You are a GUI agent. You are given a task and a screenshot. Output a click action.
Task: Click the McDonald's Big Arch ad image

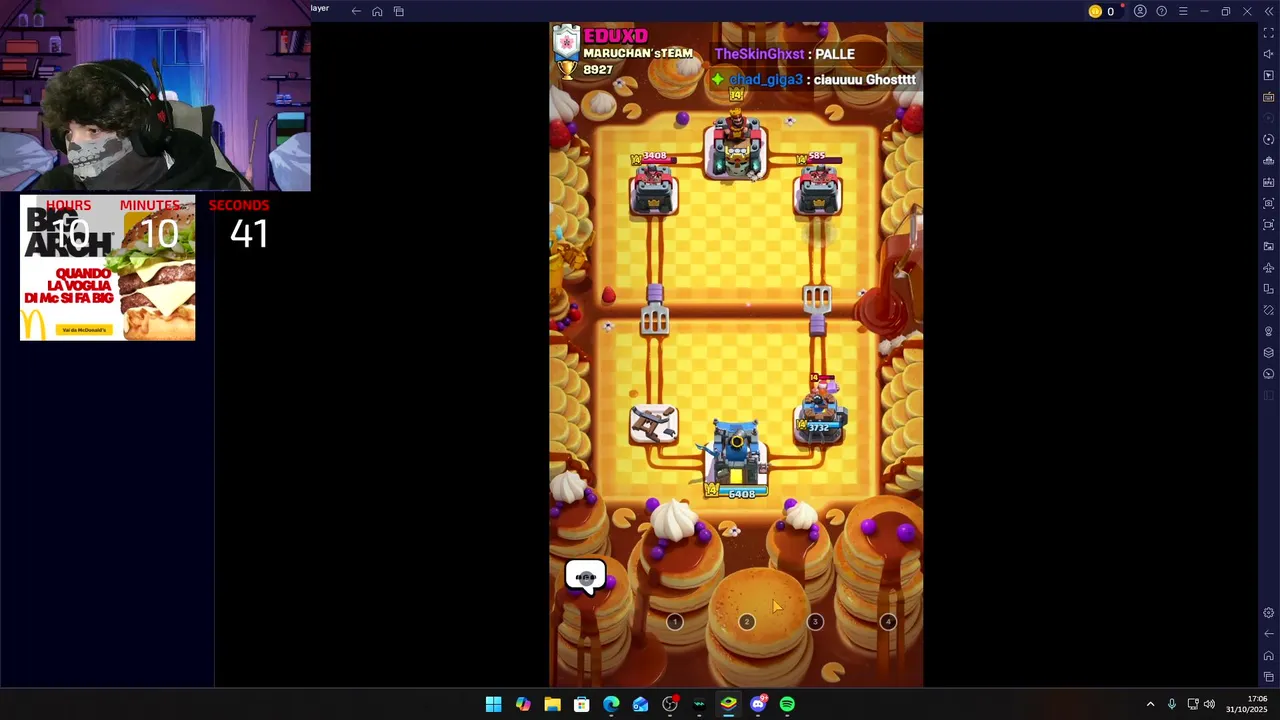pyautogui.click(x=108, y=268)
